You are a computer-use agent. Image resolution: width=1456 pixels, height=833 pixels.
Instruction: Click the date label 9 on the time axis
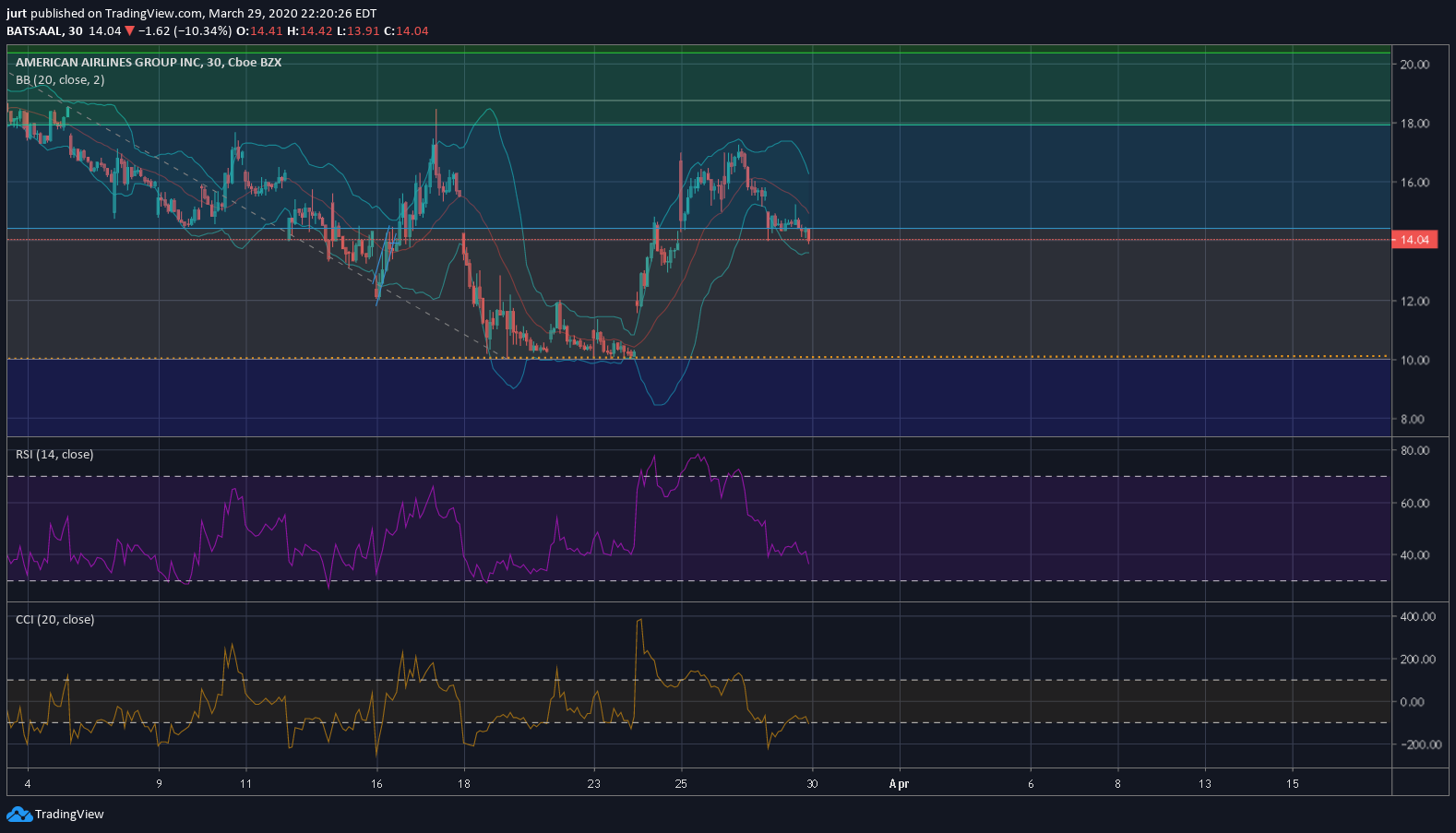[x=159, y=784]
